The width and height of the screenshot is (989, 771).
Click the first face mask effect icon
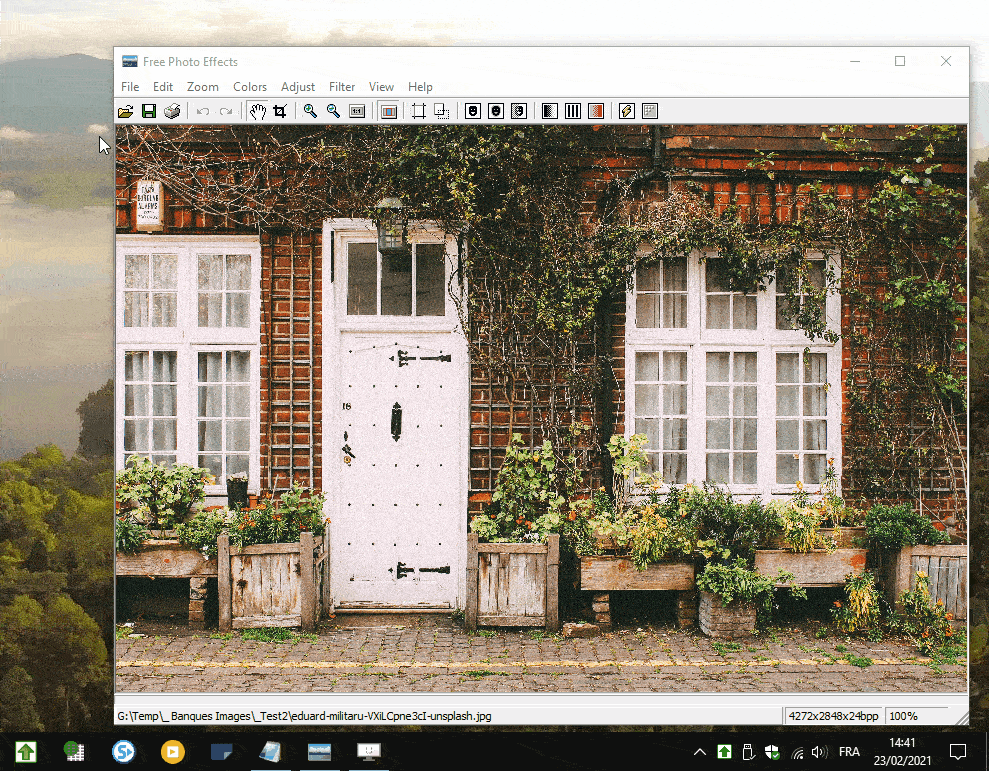coord(472,112)
